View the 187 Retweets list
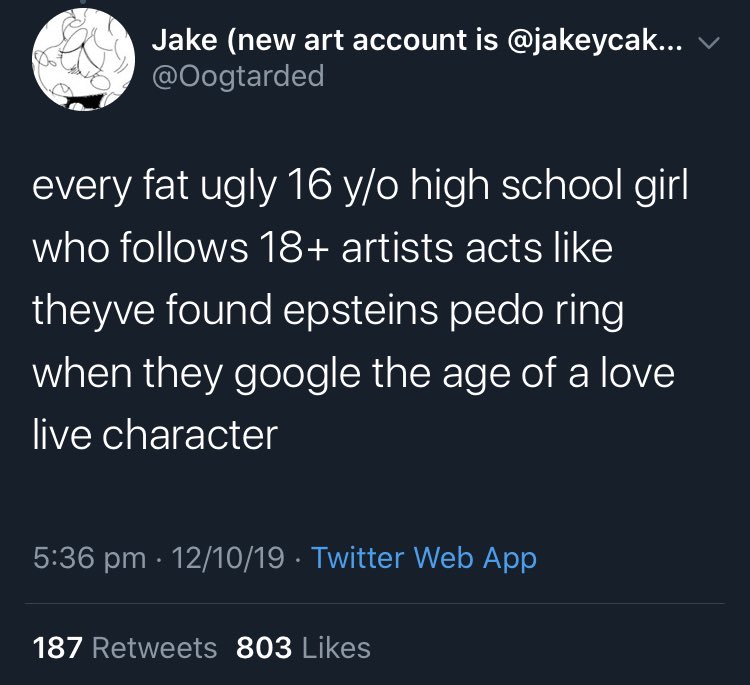Screen dimensions: 750x685 click(x=125, y=647)
